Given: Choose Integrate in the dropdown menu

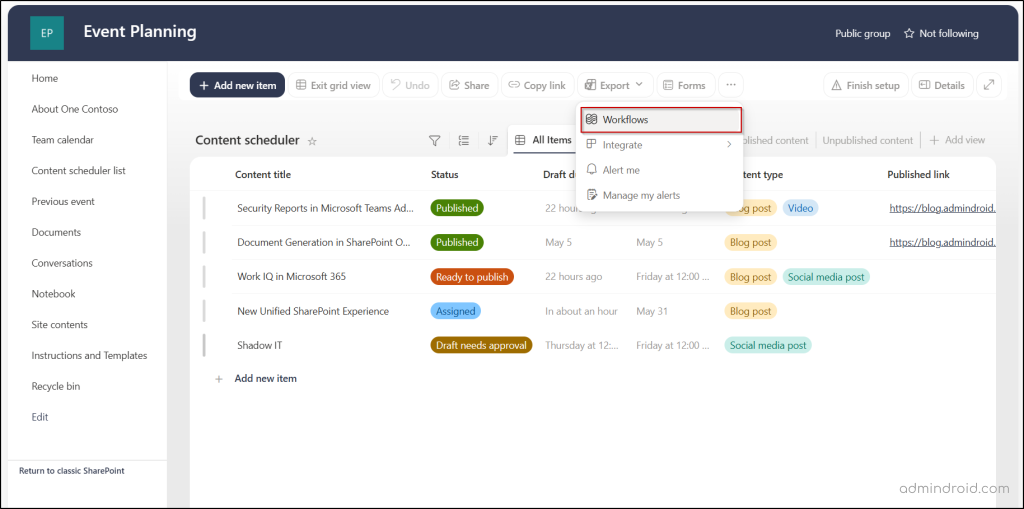Looking at the screenshot, I should click(660, 144).
